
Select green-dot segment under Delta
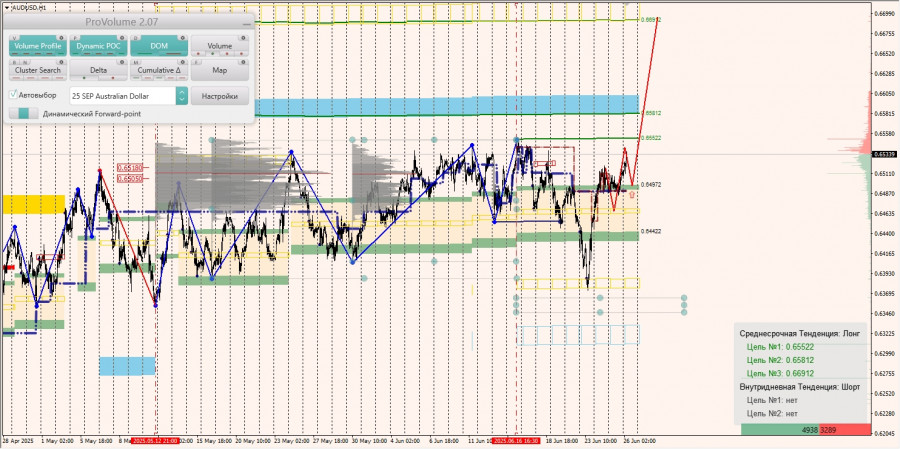(84, 78)
